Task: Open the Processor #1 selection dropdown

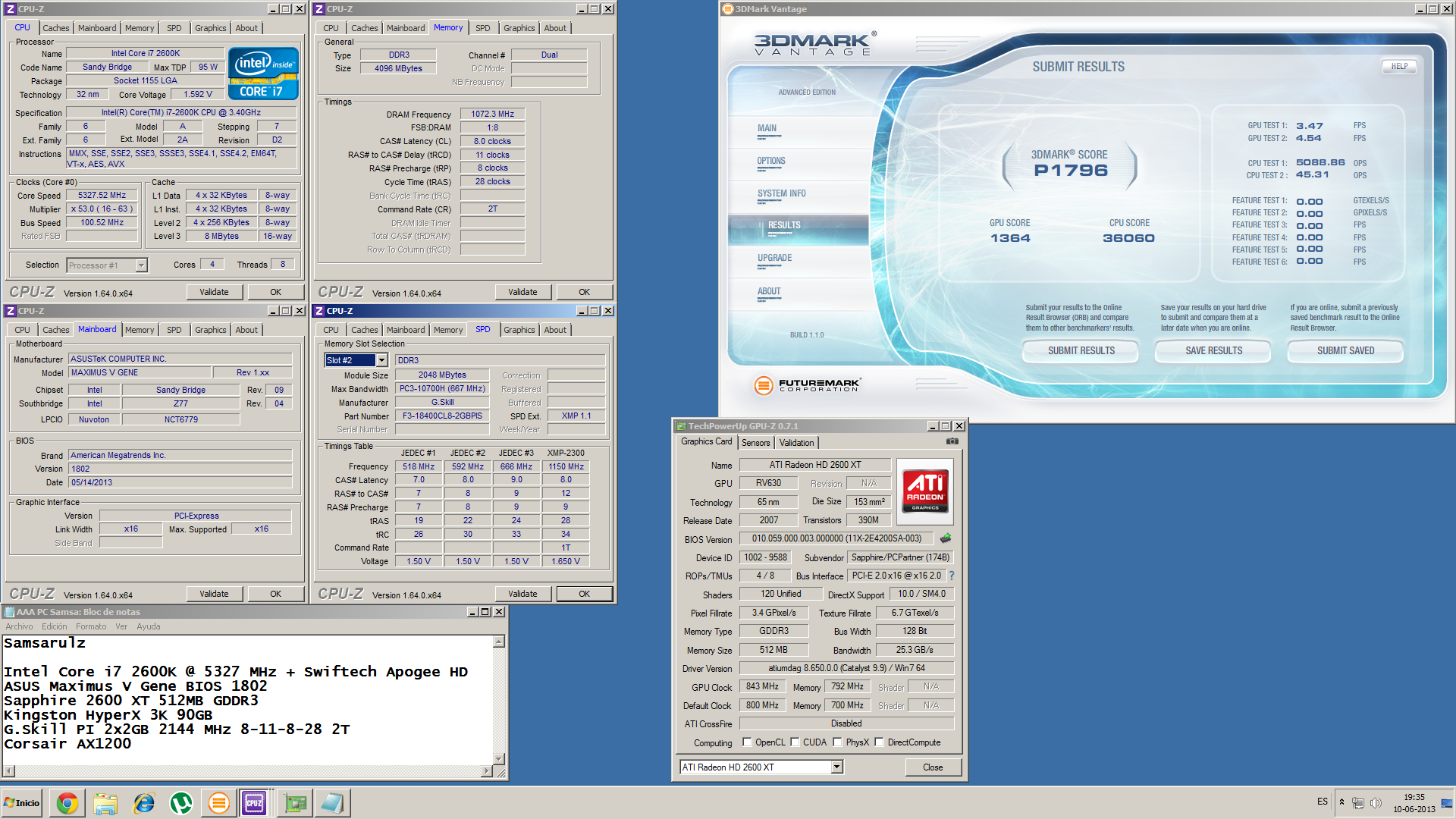Action: pos(141,265)
